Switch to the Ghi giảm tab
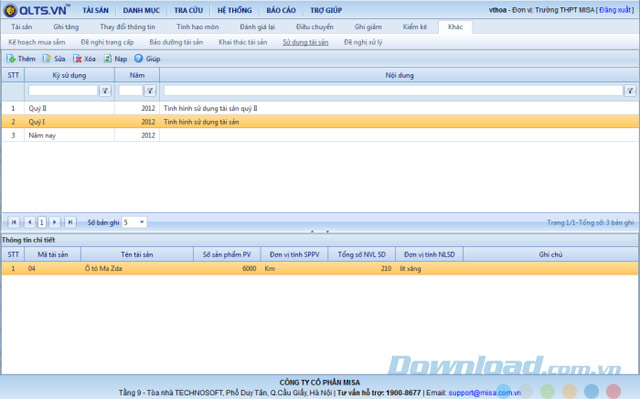 pos(368,27)
